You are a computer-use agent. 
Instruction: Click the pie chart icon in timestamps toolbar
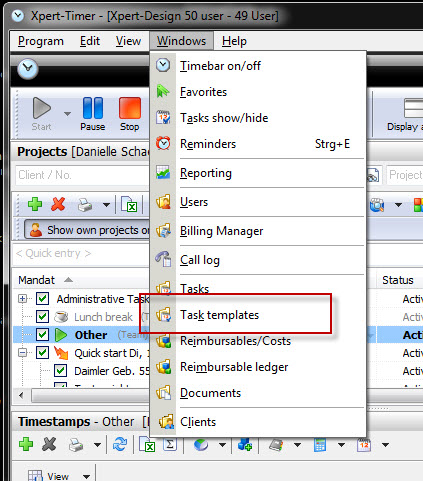(x=201, y=444)
